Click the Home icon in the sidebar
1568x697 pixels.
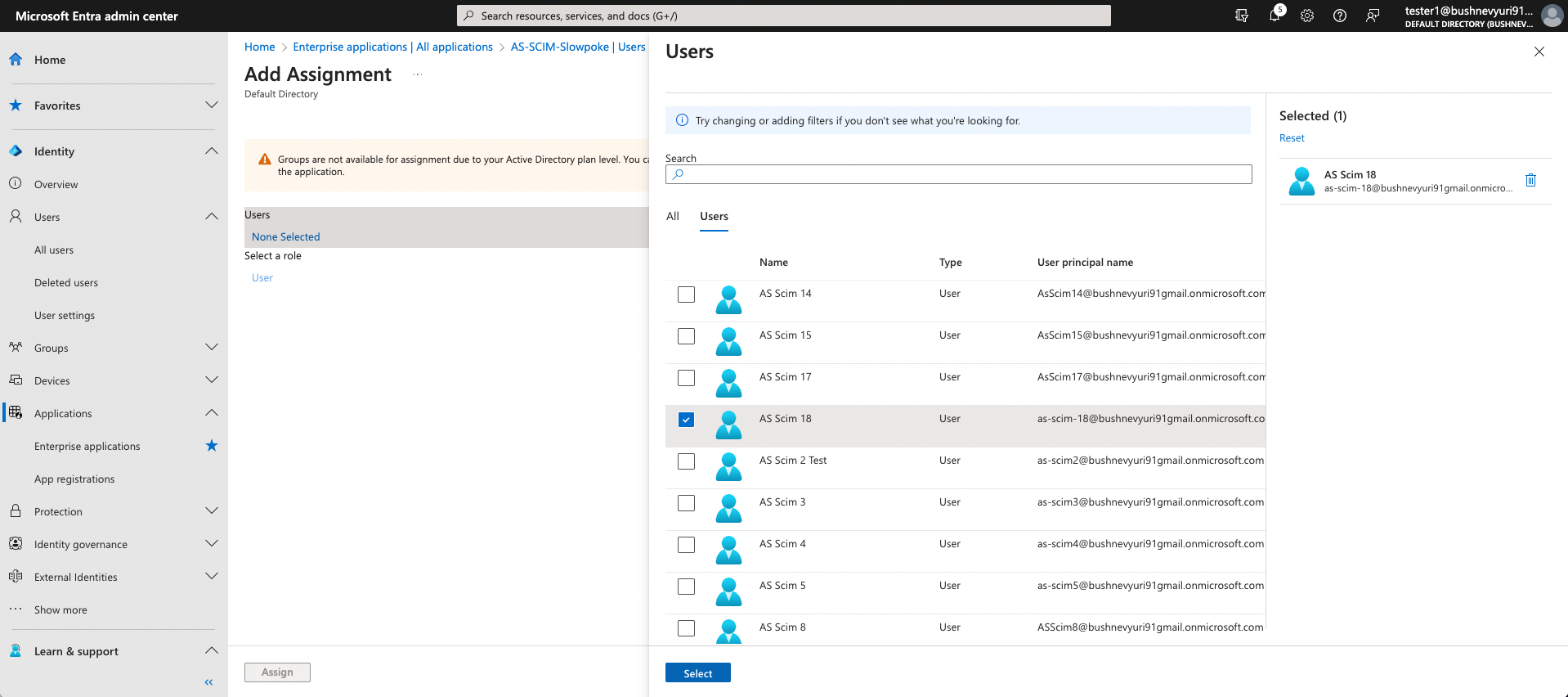(x=16, y=60)
